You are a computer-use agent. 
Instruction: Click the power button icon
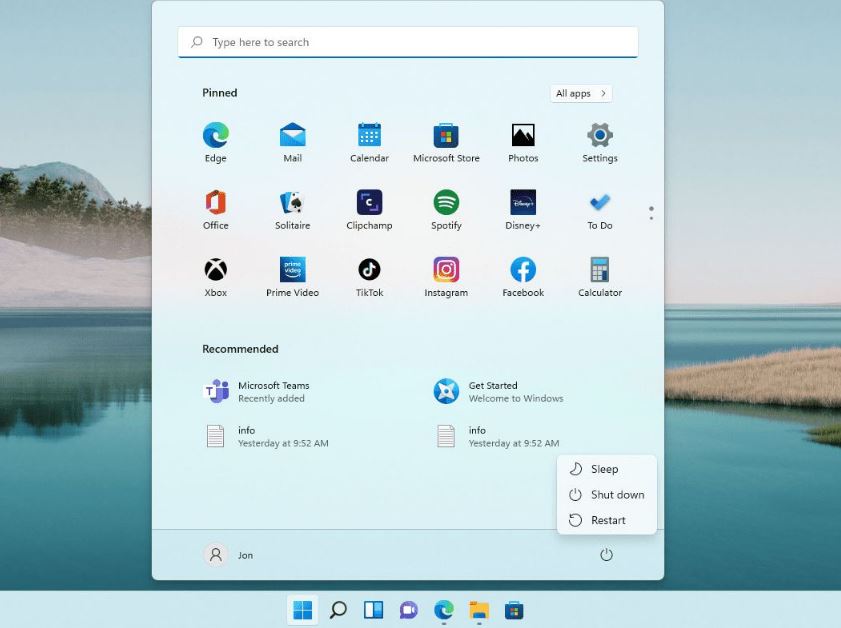tap(606, 555)
